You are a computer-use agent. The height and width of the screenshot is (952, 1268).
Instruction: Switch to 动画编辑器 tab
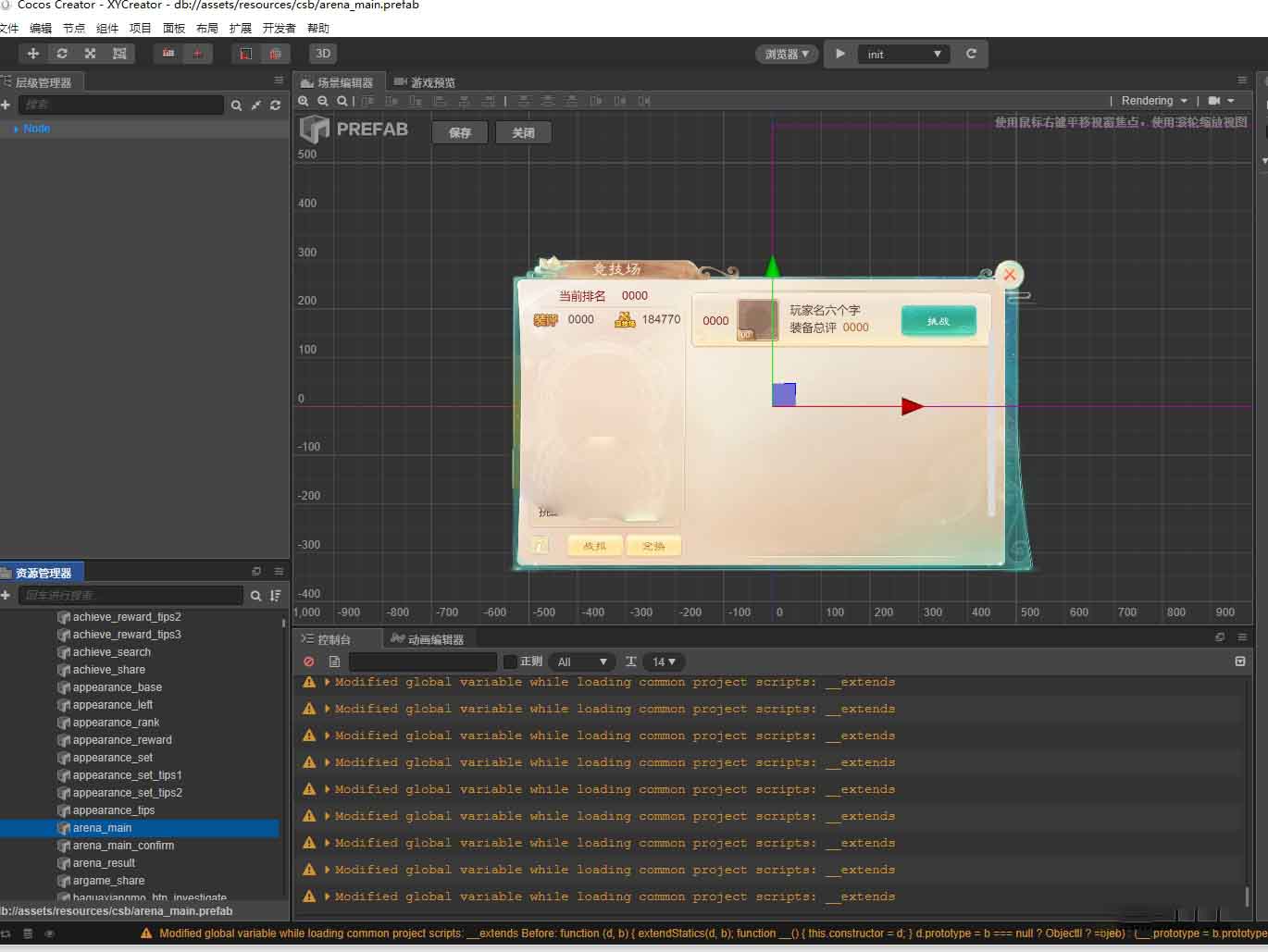pyautogui.click(x=428, y=639)
